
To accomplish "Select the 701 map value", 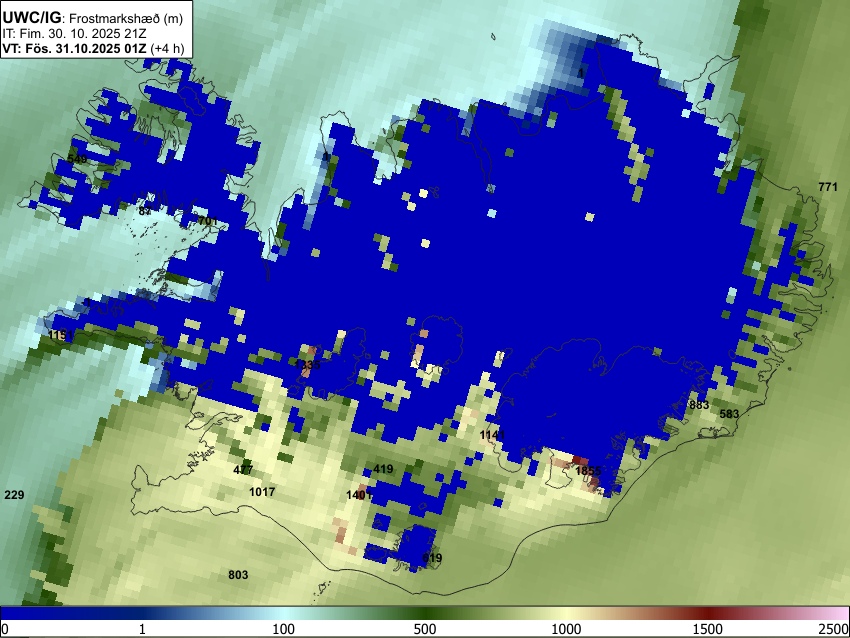I will 208,221.
